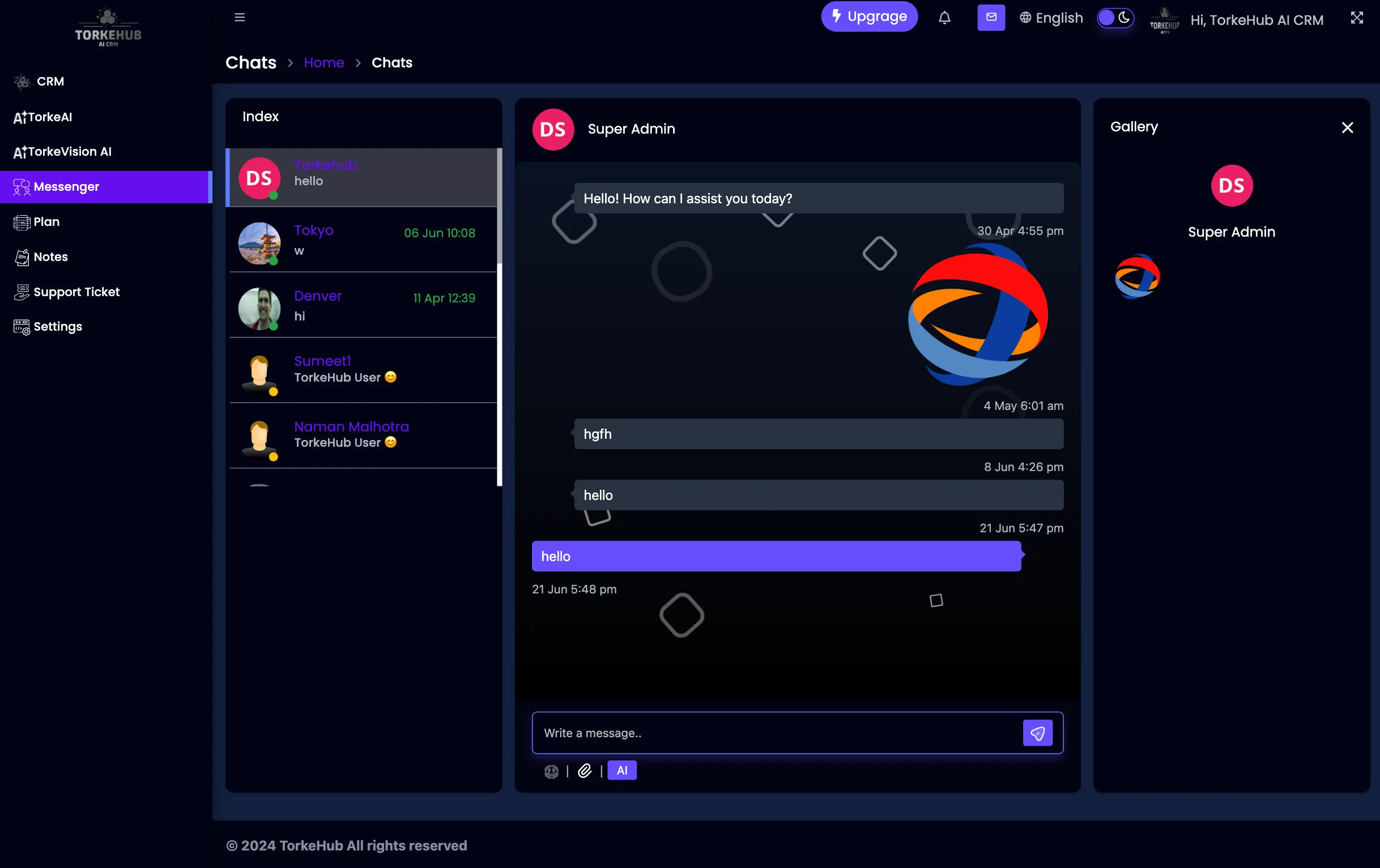Image resolution: width=1380 pixels, height=868 pixels.
Task: Click the globe language icon
Action: coord(1025,18)
